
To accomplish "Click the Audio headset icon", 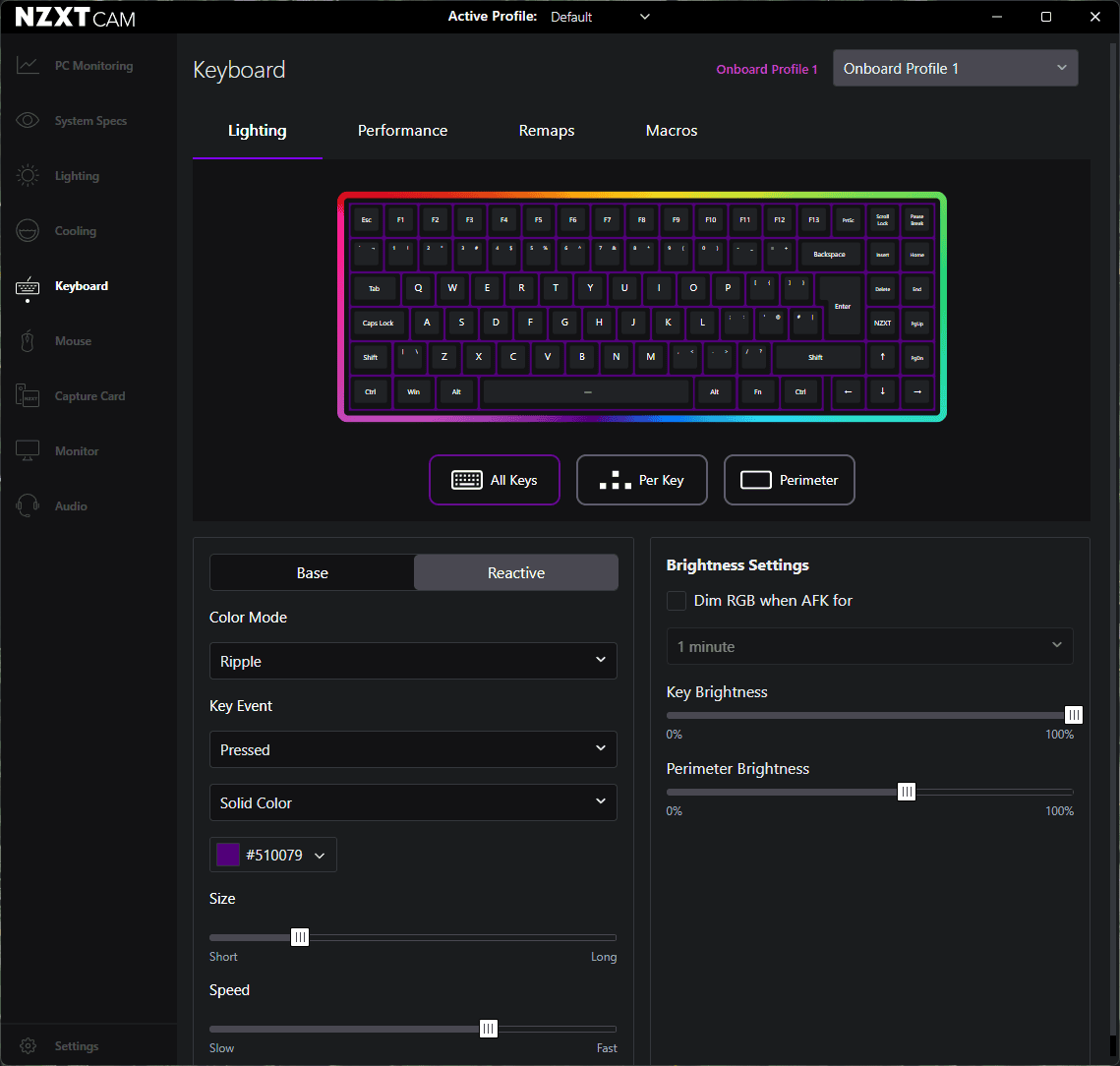I will [28, 505].
